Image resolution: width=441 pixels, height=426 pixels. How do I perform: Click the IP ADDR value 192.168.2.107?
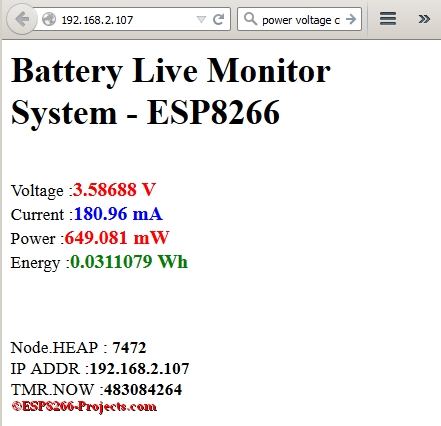click(140, 369)
